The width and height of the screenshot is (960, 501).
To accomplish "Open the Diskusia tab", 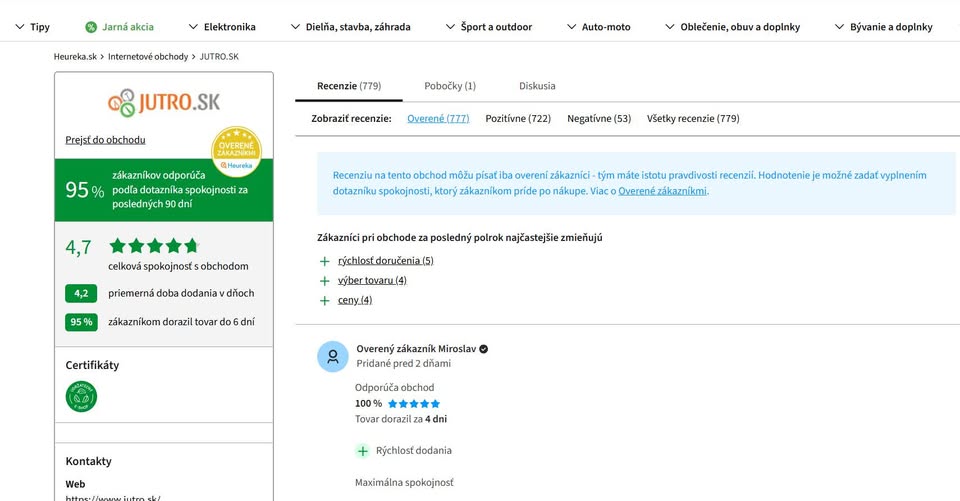I will click(538, 86).
